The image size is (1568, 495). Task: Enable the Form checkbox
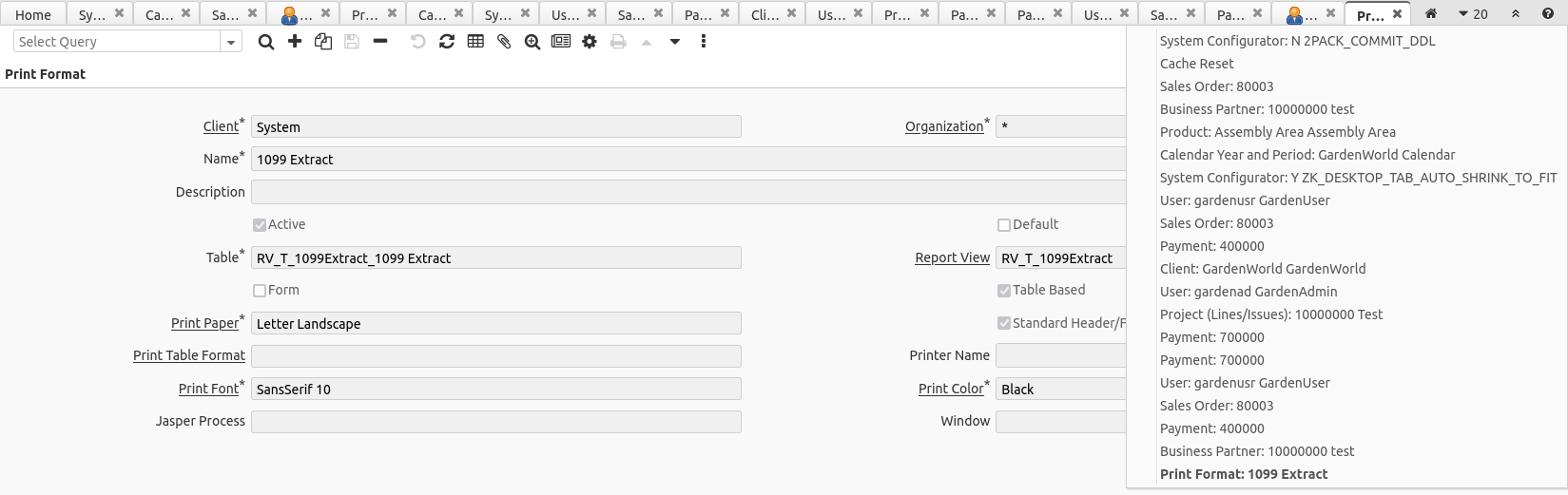point(260,291)
